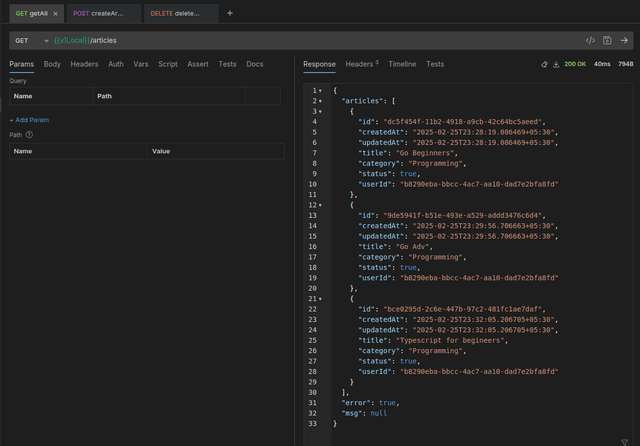Open the Auth tab
640x446 pixels.
click(116, 64)
